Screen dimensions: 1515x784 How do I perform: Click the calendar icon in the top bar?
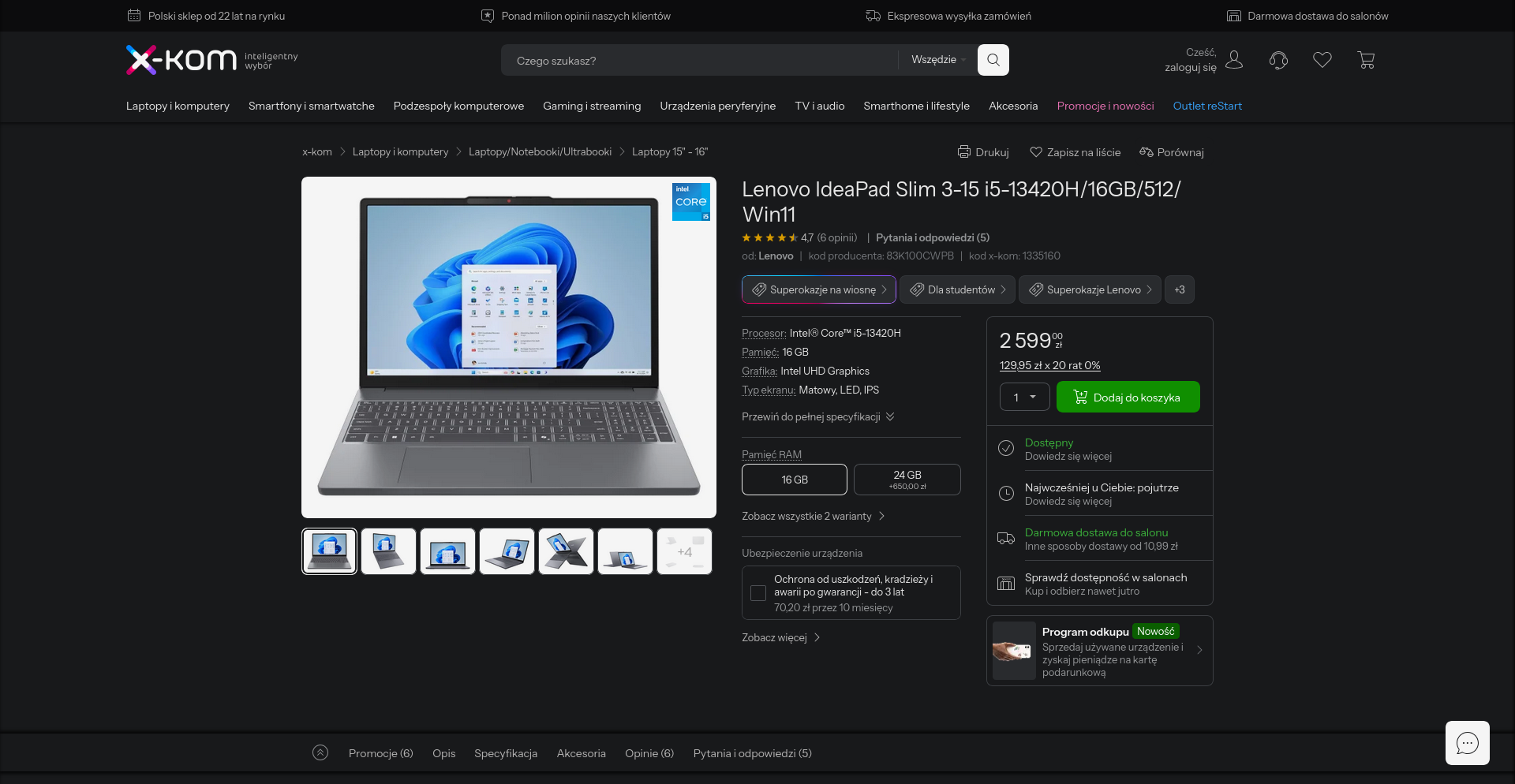(134, 16)
